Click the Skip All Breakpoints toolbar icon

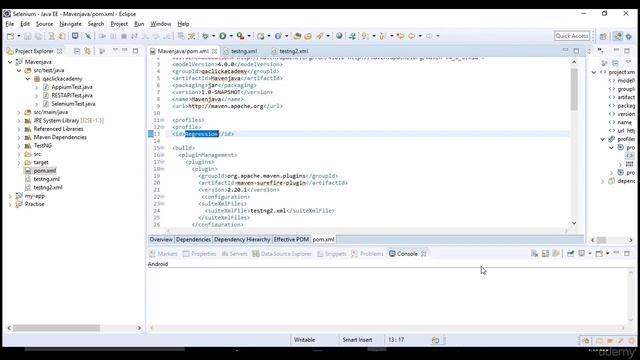coord(88,36)
